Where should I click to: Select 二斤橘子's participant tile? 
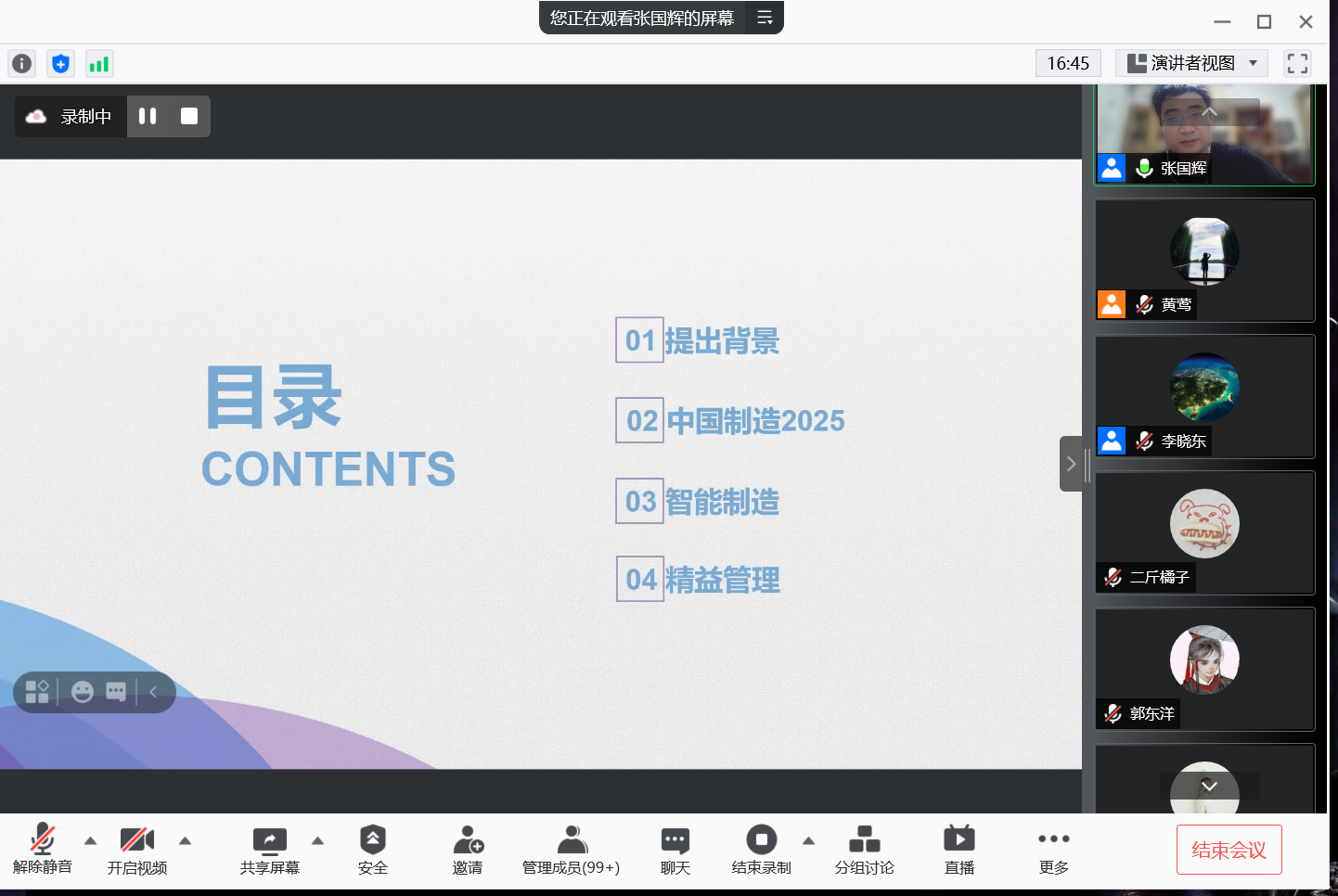[x=1204, y=532]
